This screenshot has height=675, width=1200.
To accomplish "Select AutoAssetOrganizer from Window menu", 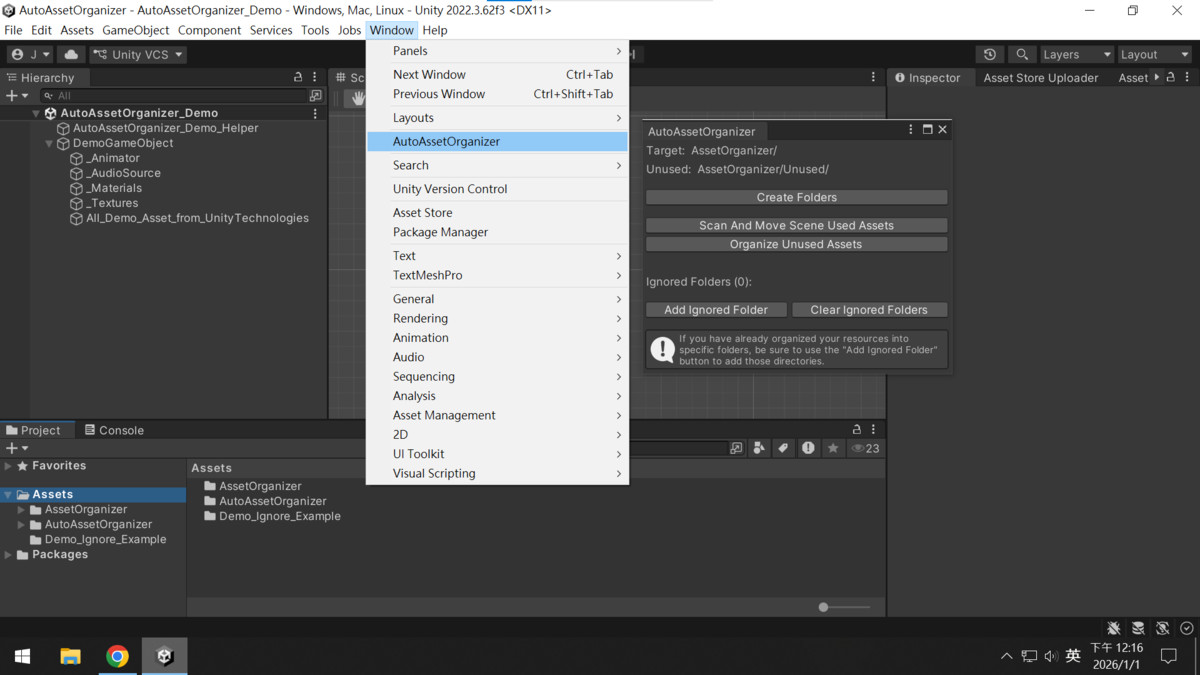I will (x=446, y=142).
